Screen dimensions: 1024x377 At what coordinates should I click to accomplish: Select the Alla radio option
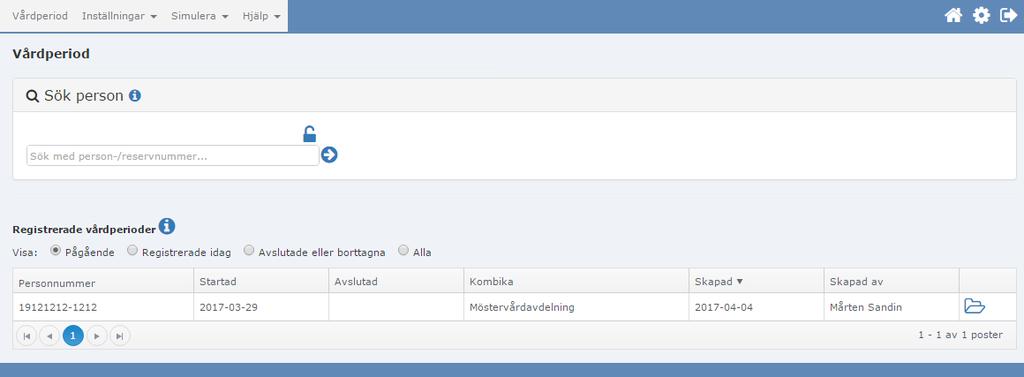(x=404, y=250)
